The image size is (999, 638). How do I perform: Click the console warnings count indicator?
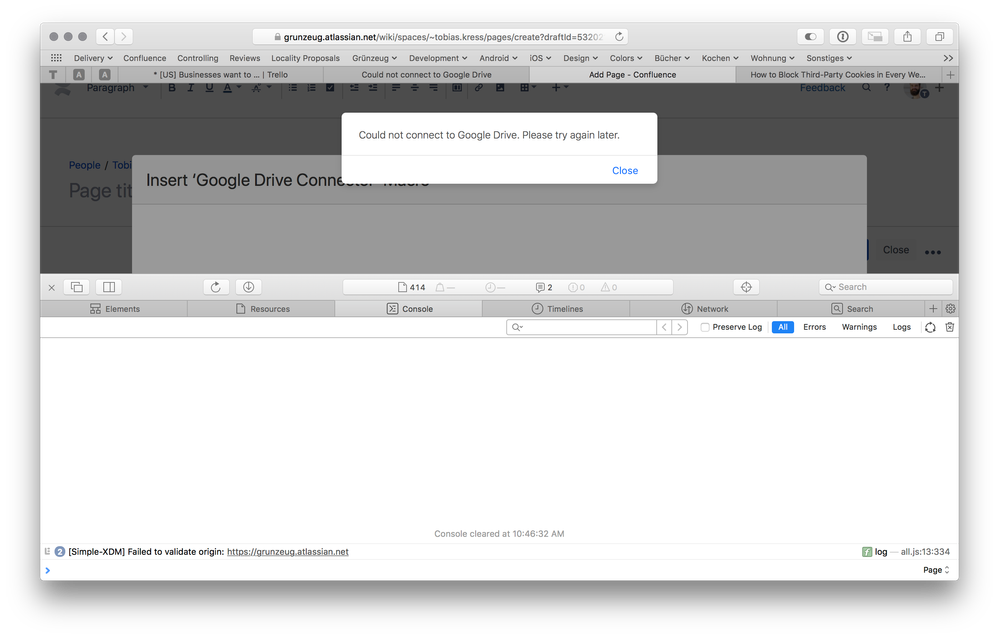point(609,287)
